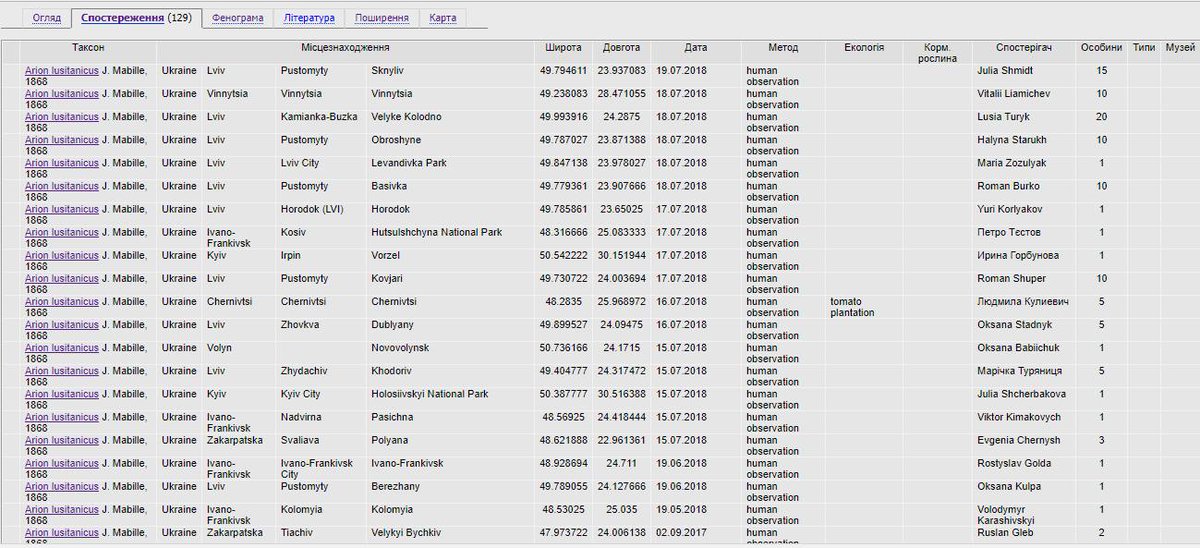Viewport: 1200px width, 548px height.
Task: Show the Карта tab
Action: point(443,18)
